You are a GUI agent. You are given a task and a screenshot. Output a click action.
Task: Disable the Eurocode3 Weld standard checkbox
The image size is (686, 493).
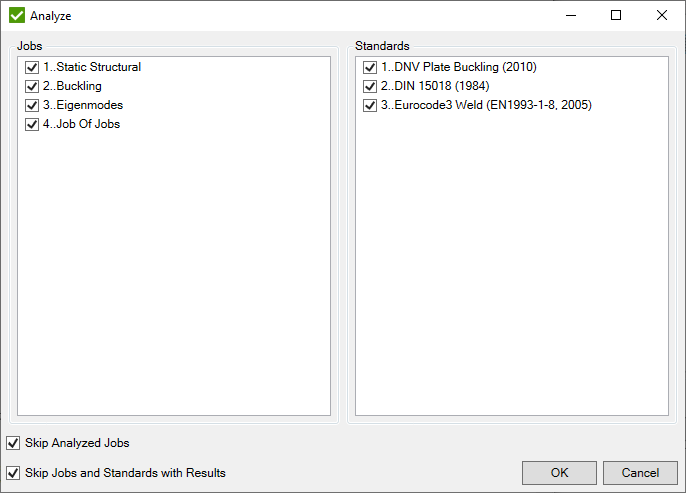[x=370, y=105]
